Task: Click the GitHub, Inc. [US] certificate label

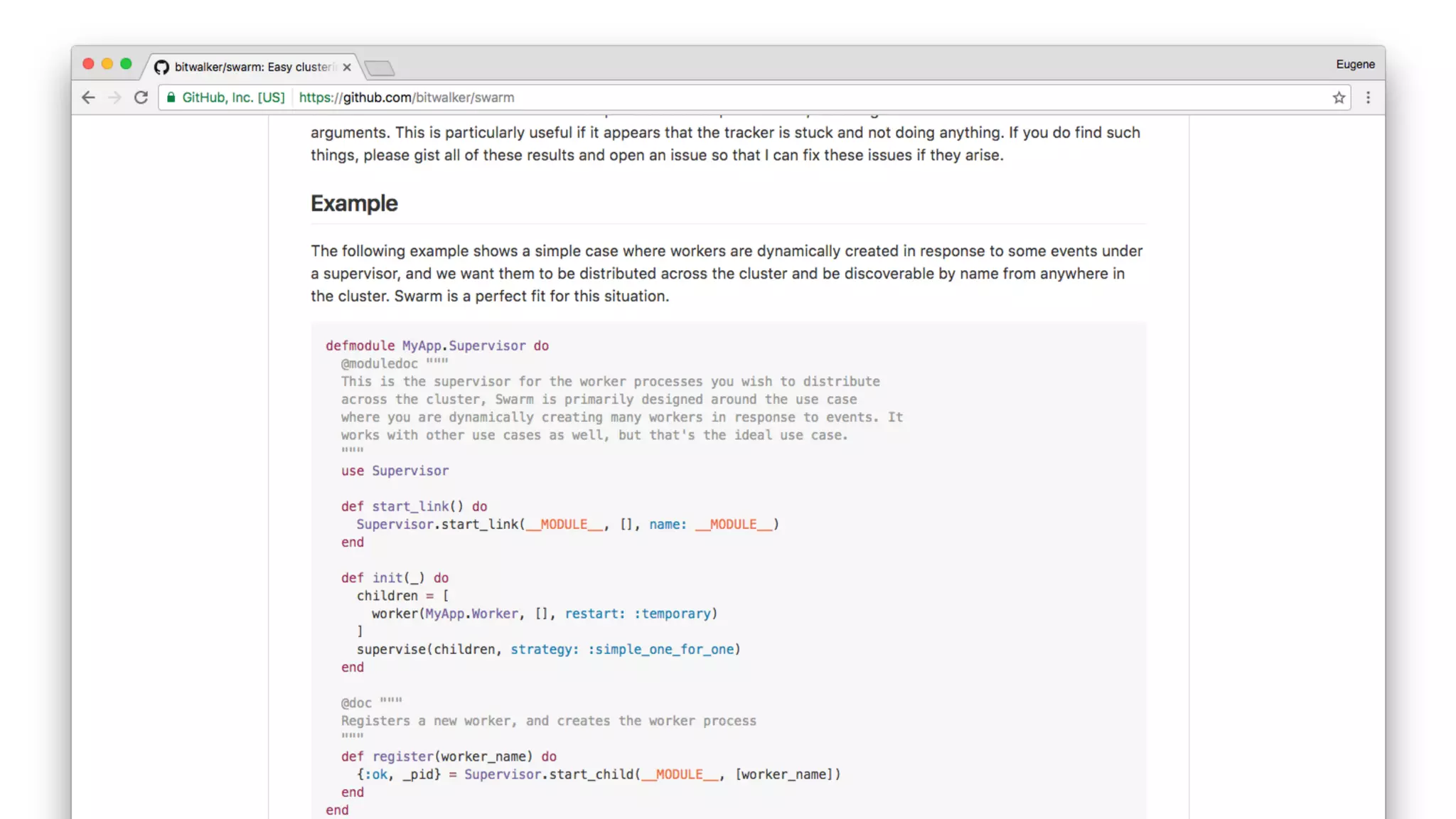Action: [x=233, y=97]
